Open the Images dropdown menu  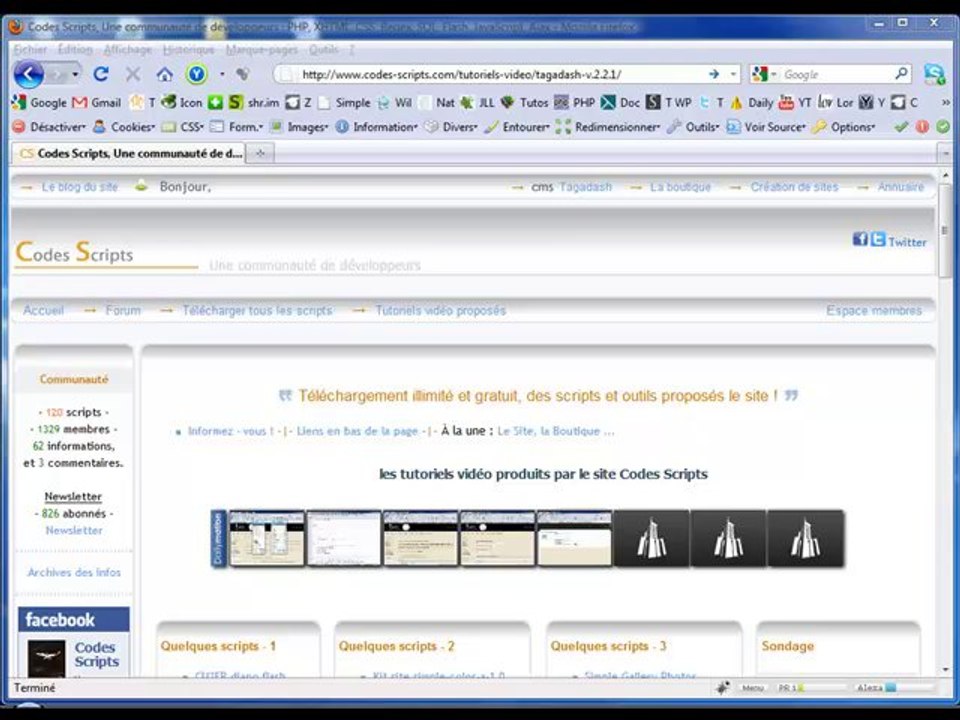click(299, 127)
